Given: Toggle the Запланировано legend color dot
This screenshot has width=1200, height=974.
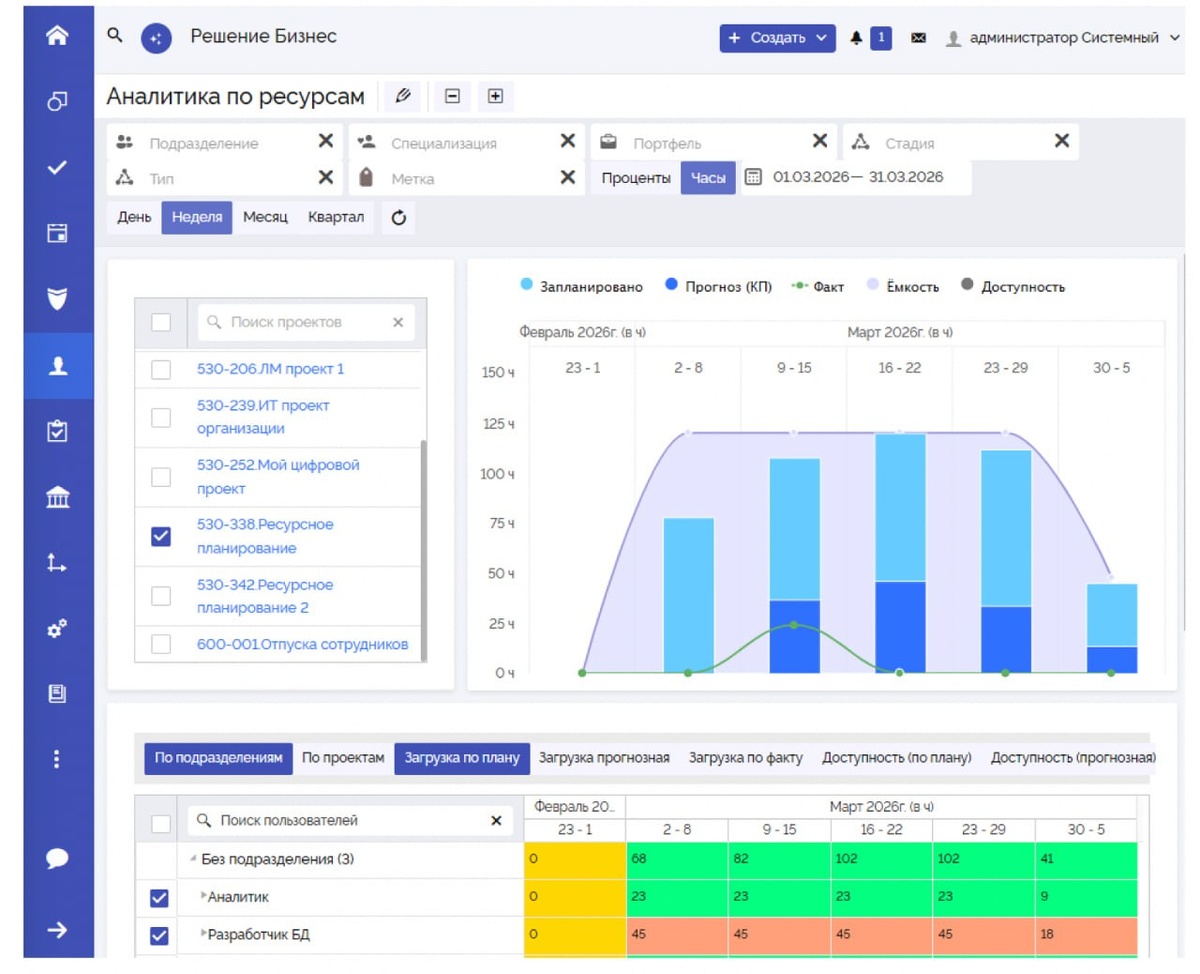Looking at the screenshot, I should click(527, 285).
